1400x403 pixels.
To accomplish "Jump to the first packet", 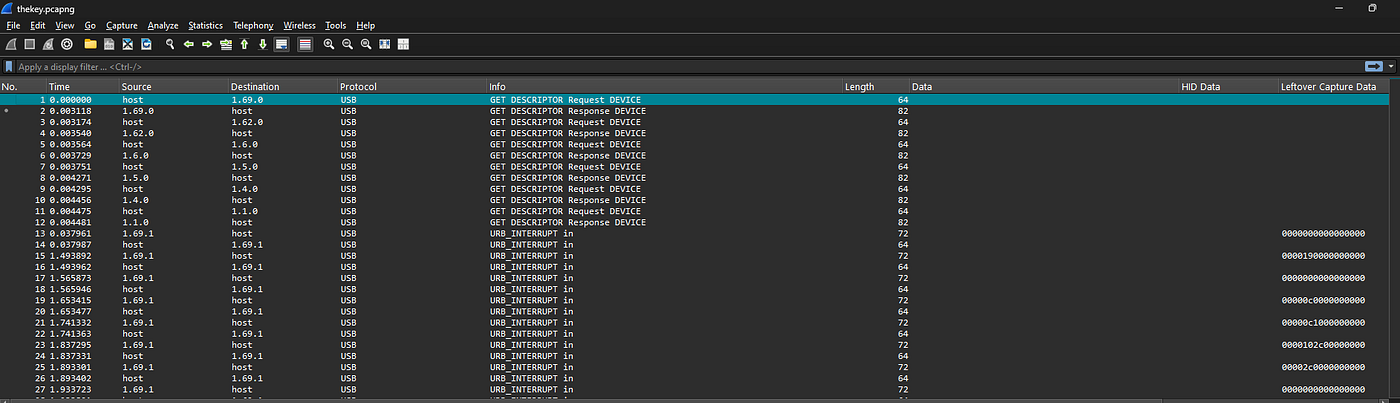I will [x=245, y=44].
